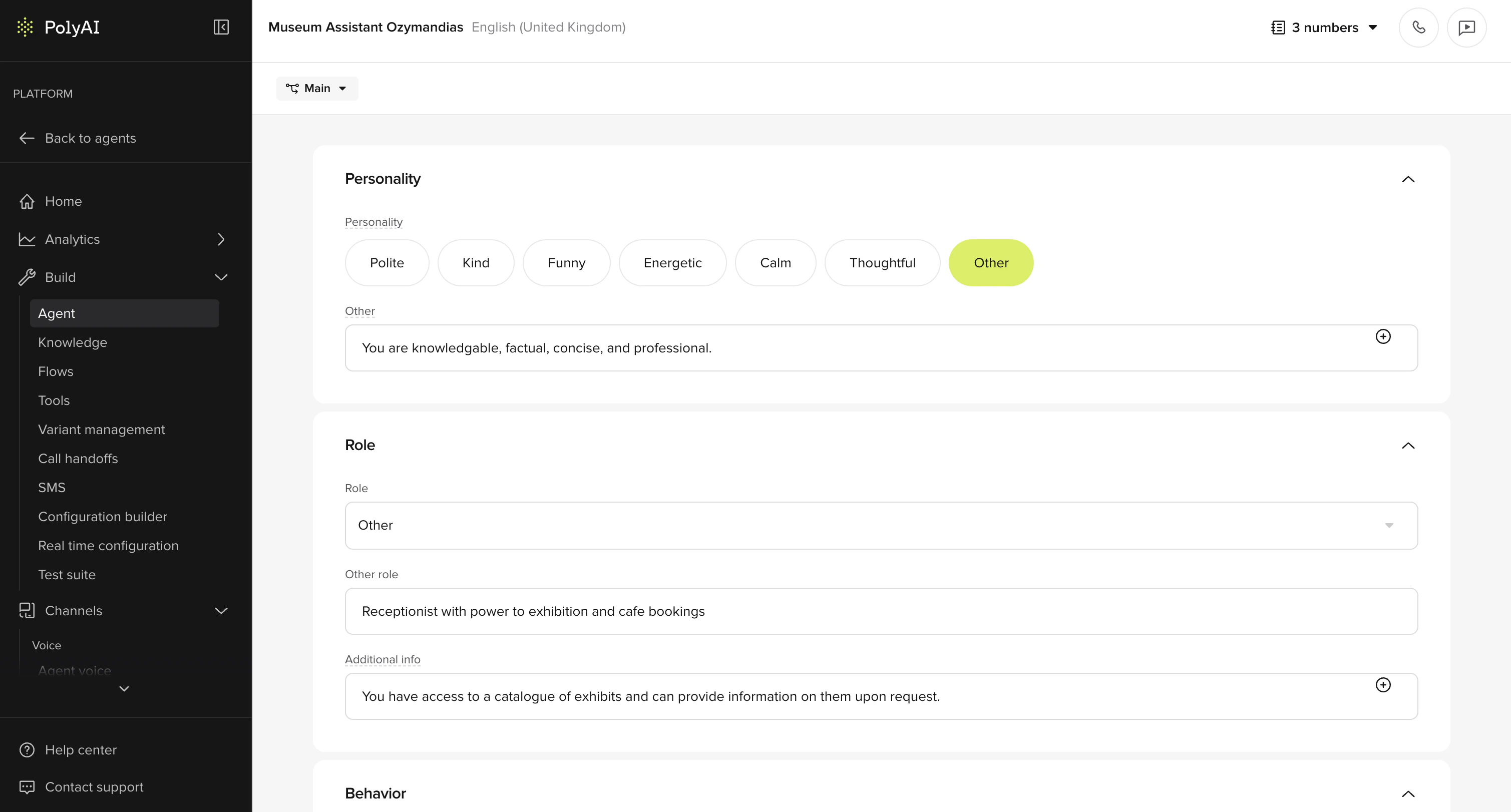Open the chat preview icon button
The width and height of the screenshot is (1511, 812).
tap(1466, 28)
